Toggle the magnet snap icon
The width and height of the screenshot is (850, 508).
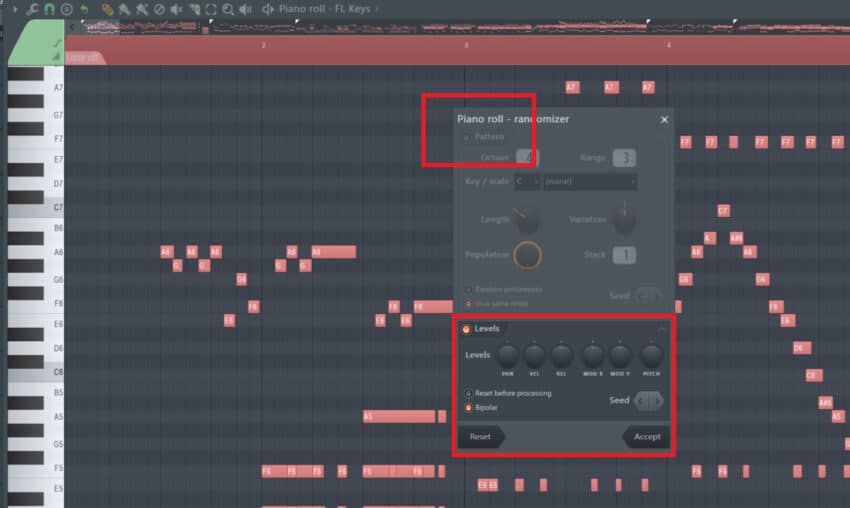coord(49,9)
